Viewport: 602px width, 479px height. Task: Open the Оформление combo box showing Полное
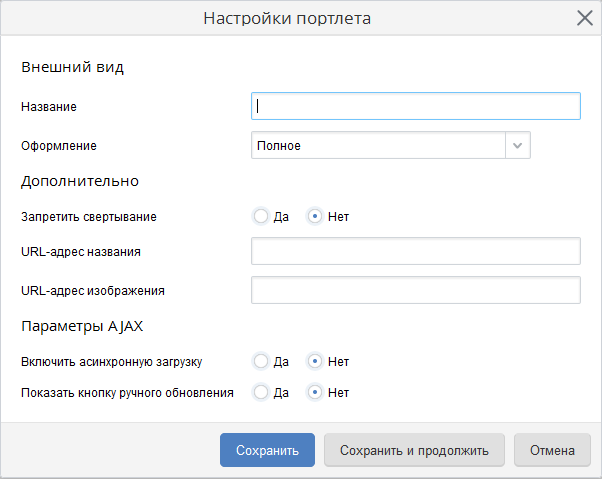[x=378, y=146]
